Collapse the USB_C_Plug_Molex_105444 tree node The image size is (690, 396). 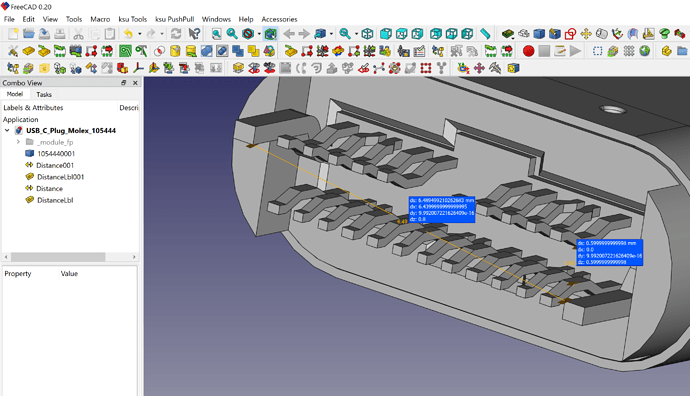click(7, 131)
